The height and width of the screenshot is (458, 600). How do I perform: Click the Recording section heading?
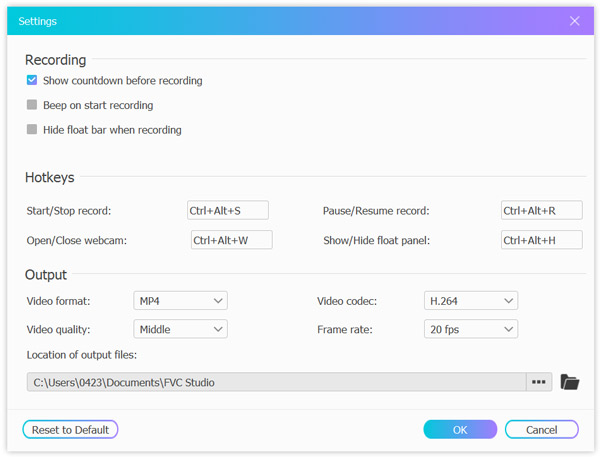(x=55, y=60)
